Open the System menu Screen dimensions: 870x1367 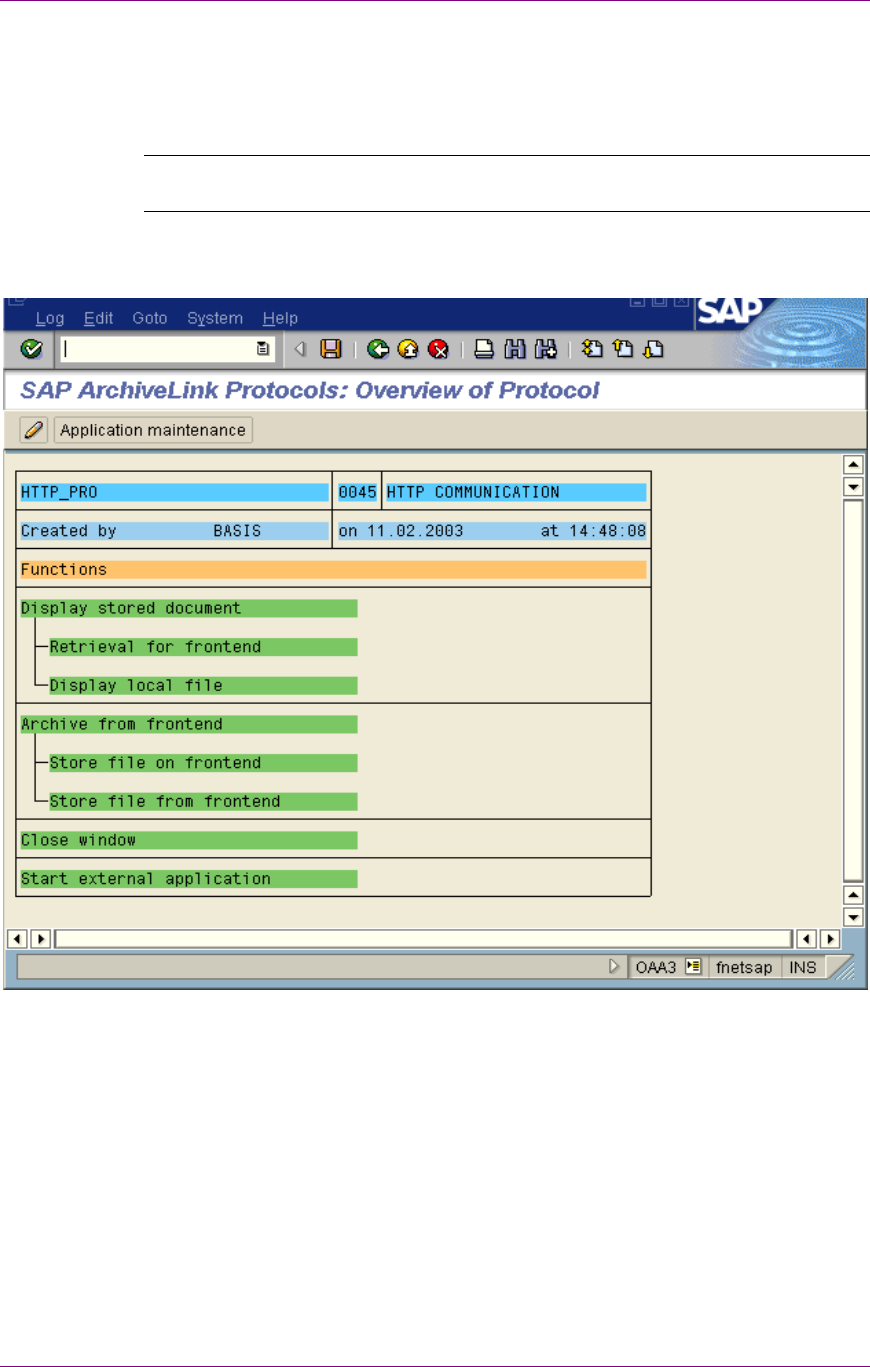[x=215, y=318]
